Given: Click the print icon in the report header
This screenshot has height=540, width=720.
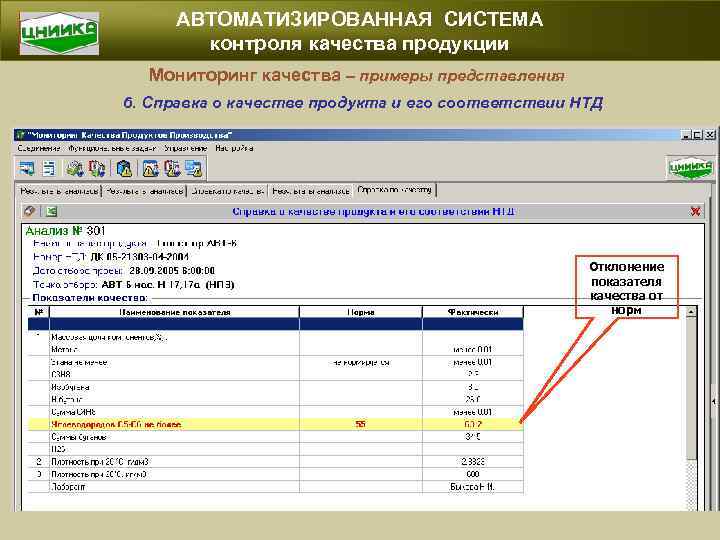Looking at the screenshot, I should click(x=30, y=211).
